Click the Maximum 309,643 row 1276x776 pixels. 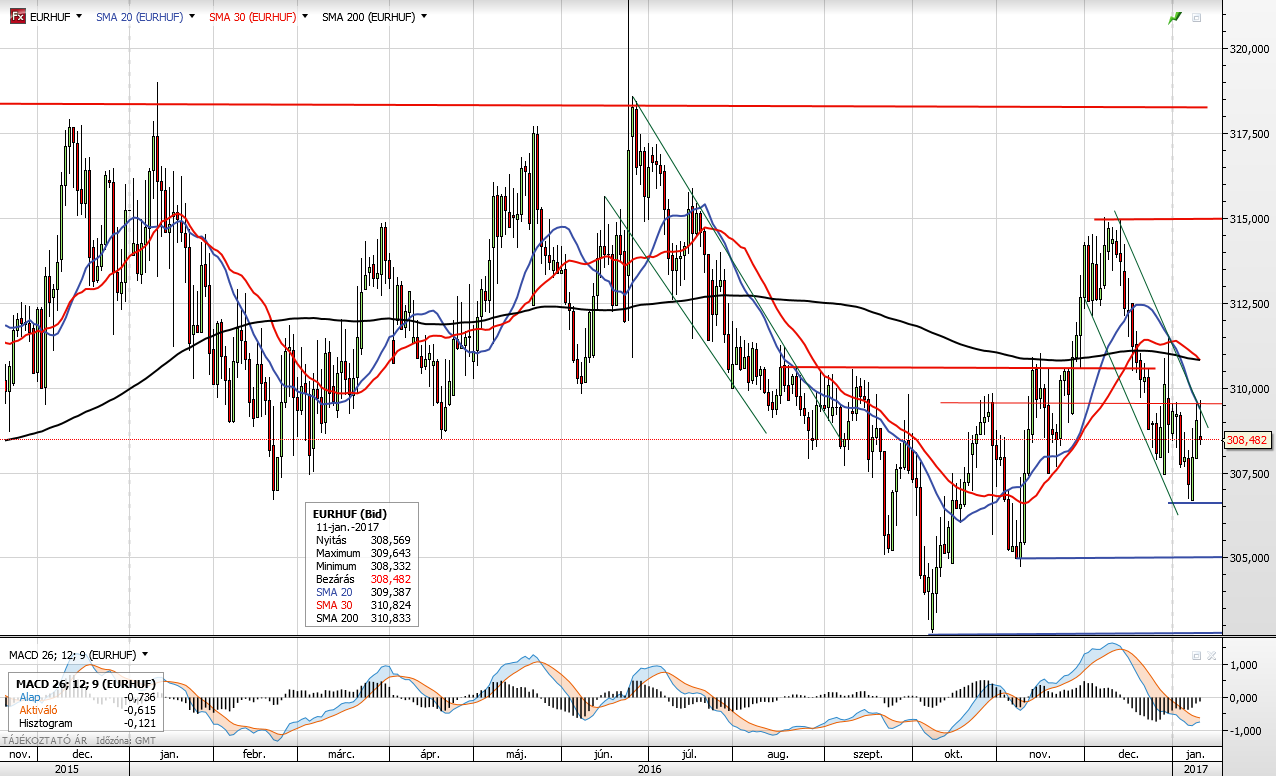pyautogui.click(x=362, y=553)
